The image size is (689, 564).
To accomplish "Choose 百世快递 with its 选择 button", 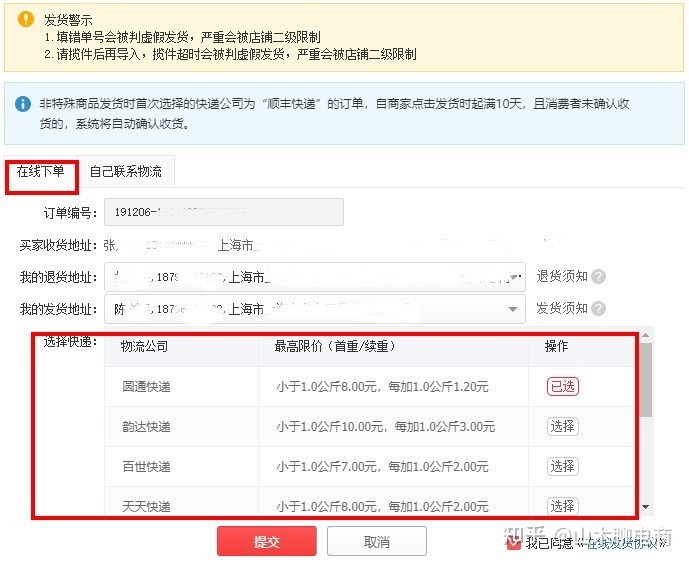I will 562,466.
